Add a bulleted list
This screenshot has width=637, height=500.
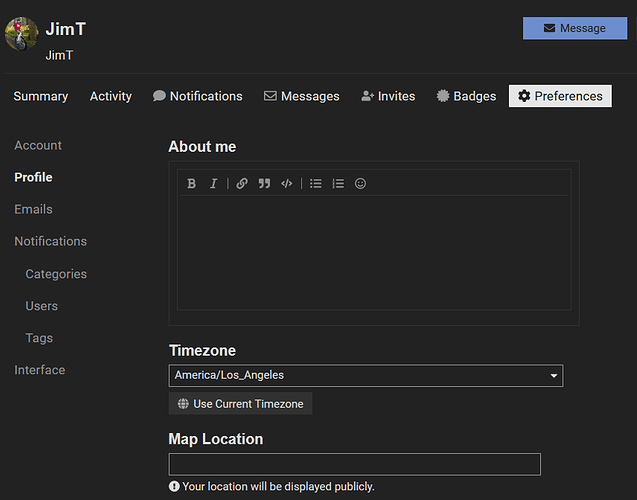point(316,184)
